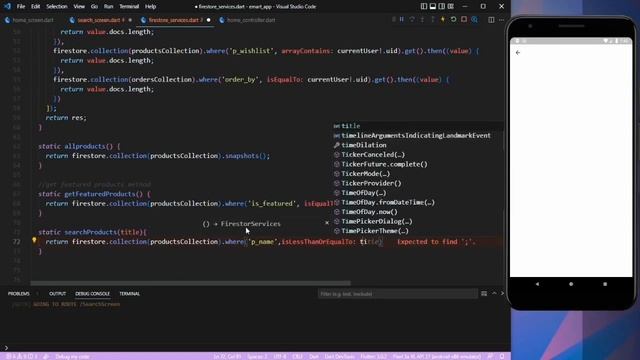640x360 pixels.
Task: Toggle bottom panel layout icon
Action: (433, 7)
